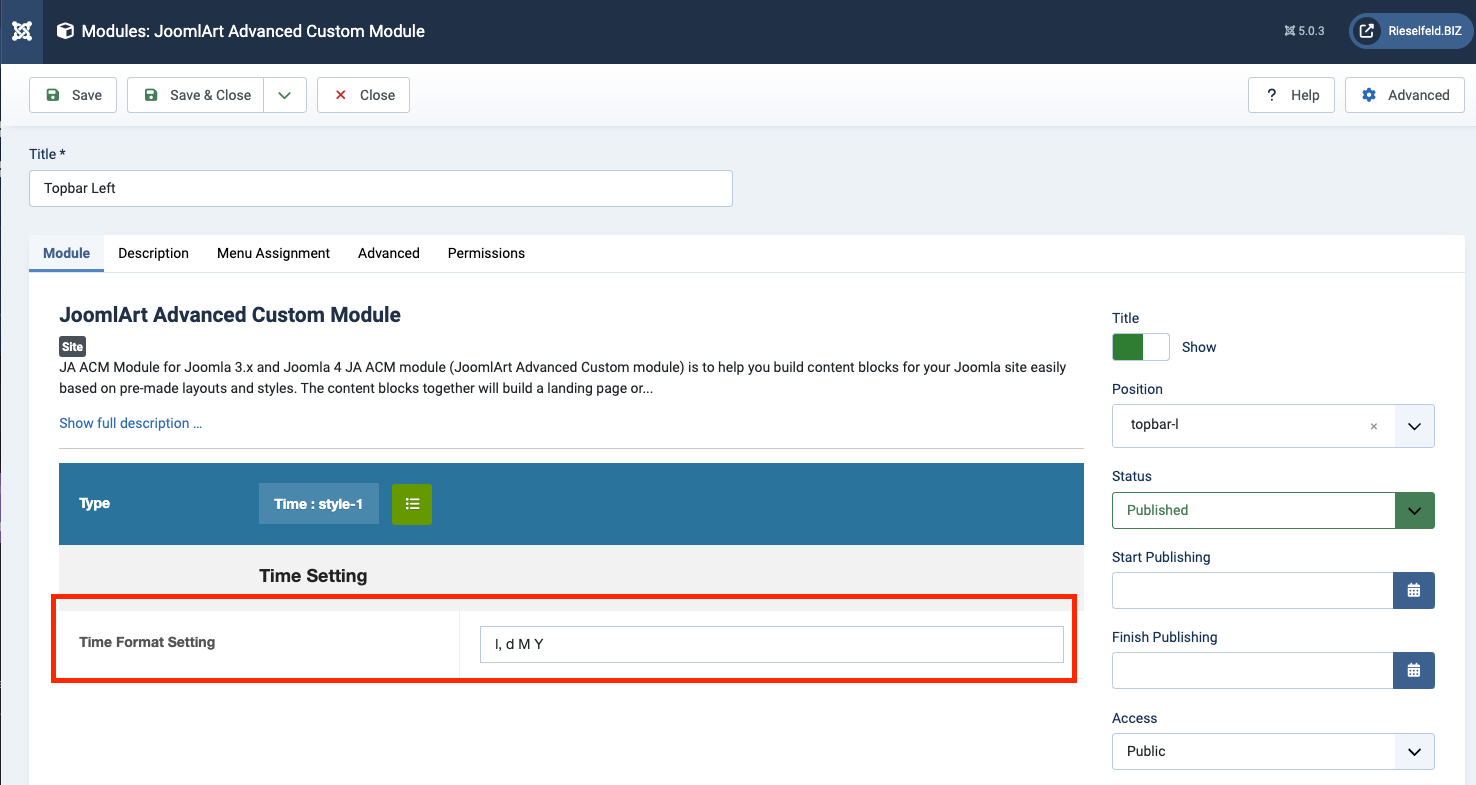Click the Site badge under the module name
Image resolution: width=1476 pixels, height=785 pixels.
tap(73, 347)
